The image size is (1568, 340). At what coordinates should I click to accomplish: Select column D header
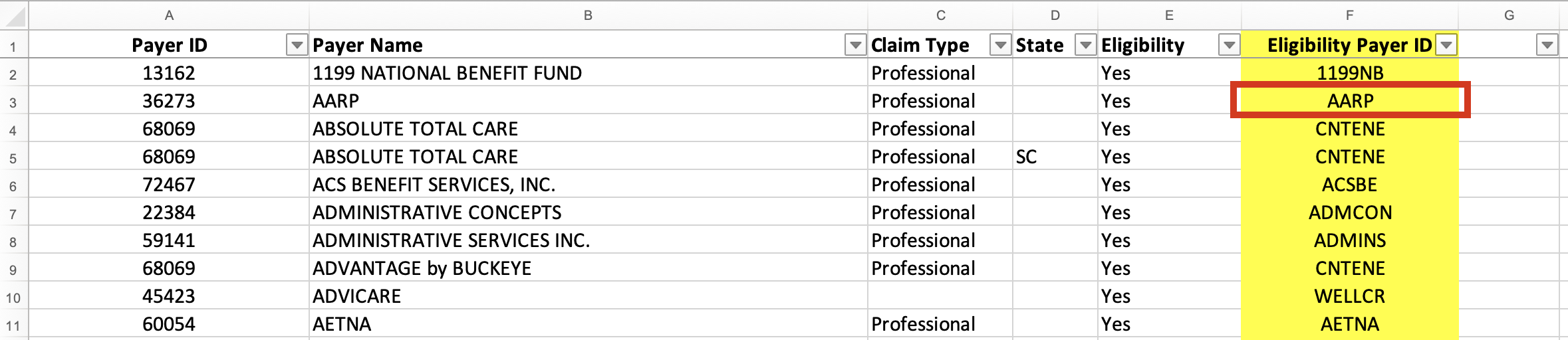[x=1055, y=15]
